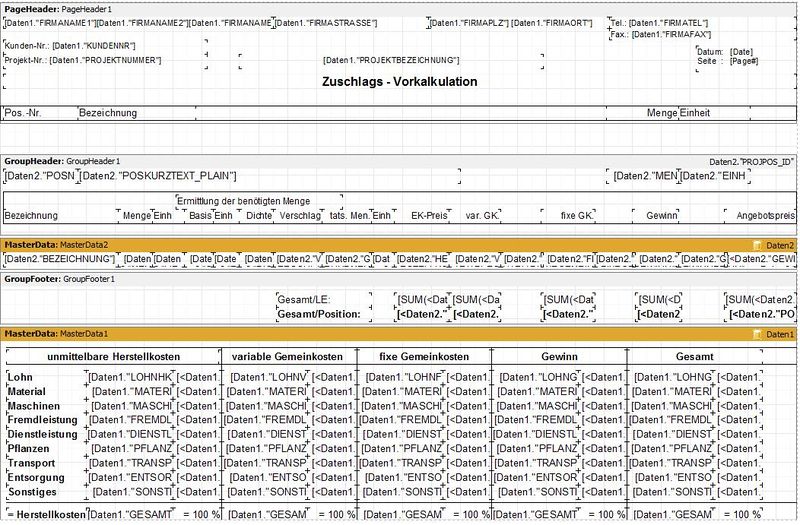800x525 pixels.
Task: Click the Datum: [Date] field
Action: pos(725,52)
